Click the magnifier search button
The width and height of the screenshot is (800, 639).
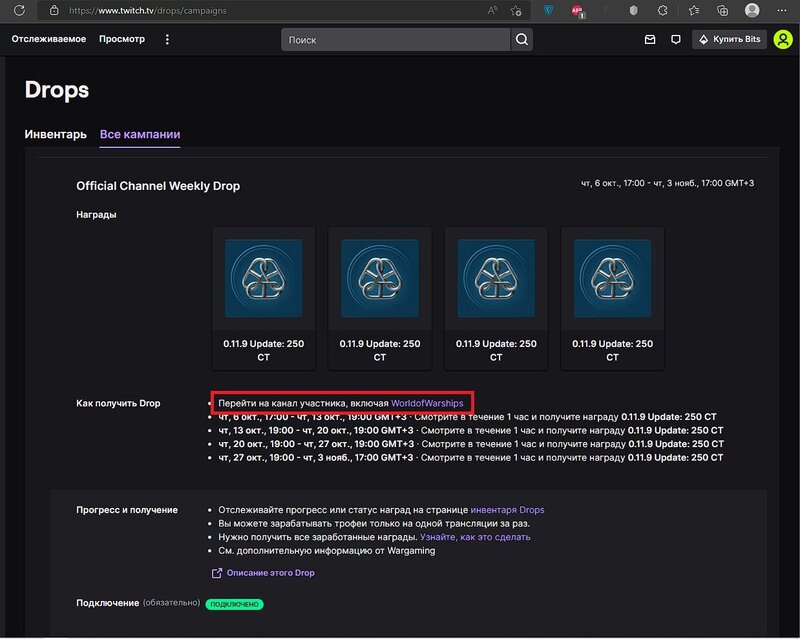coord(521,39)
